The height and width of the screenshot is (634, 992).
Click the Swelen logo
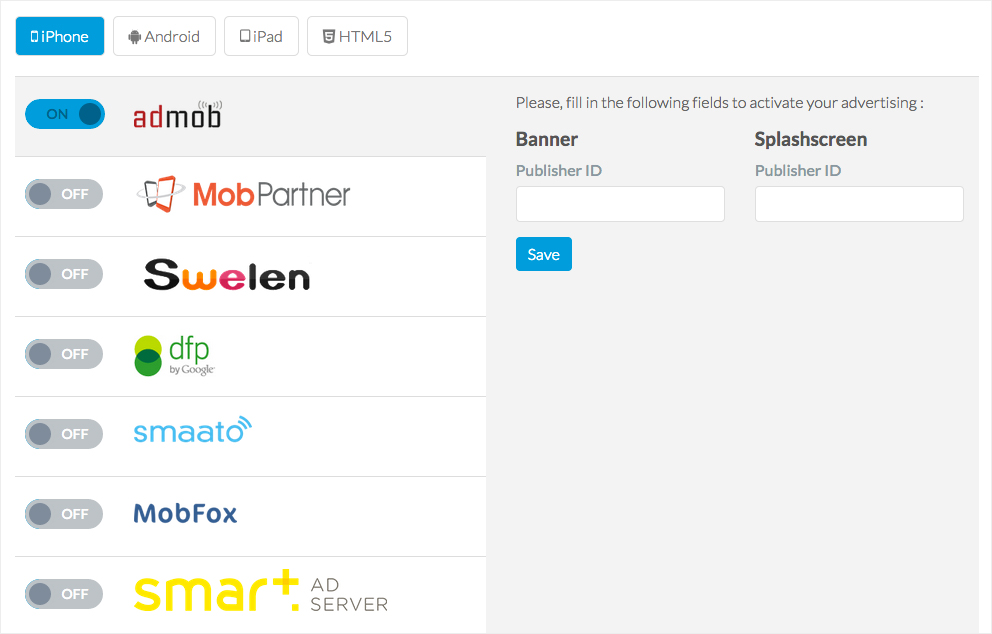[x=226, y=274]
